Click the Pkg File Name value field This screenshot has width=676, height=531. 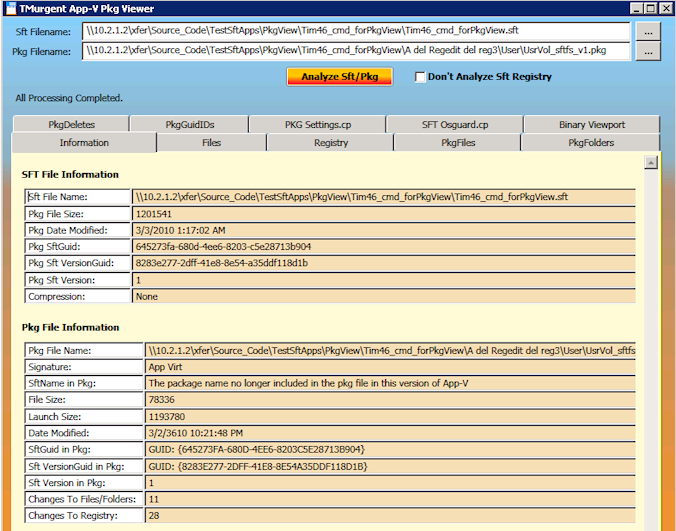390,350
